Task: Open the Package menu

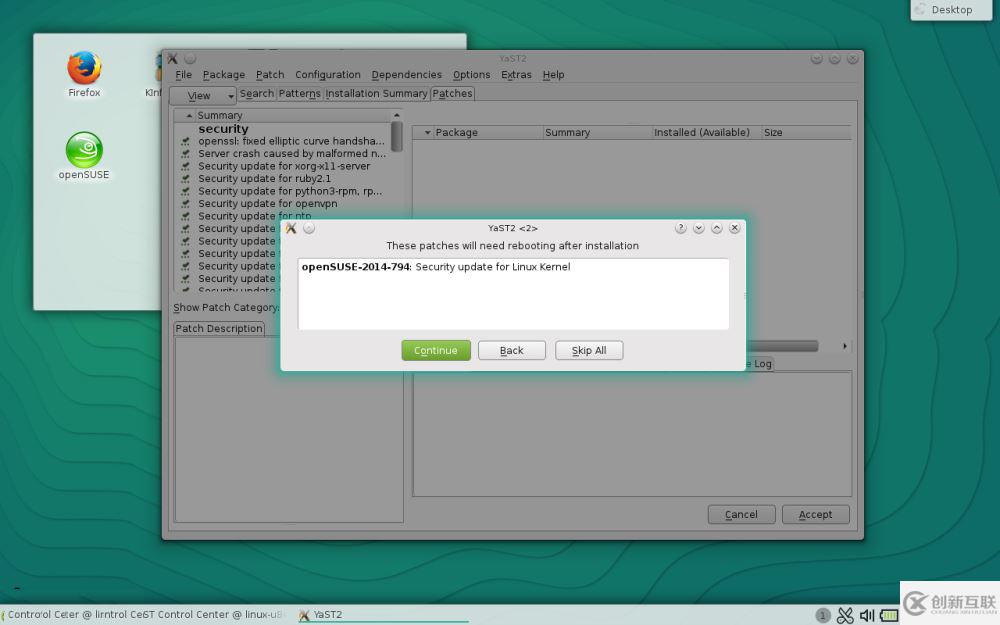Action: (224, 75)
